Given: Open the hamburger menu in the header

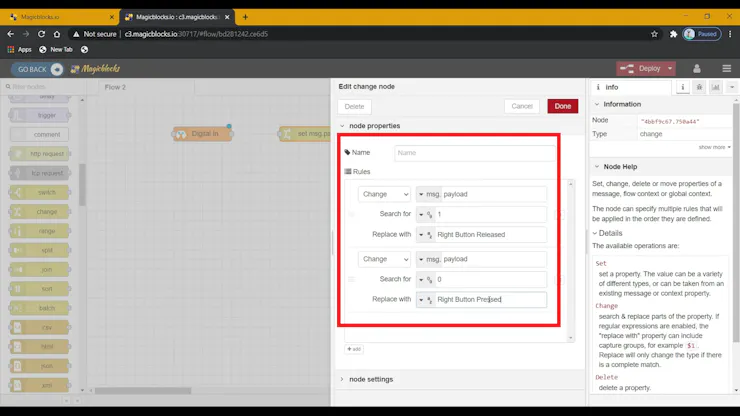Looking at the screenshot, I should [726, 69].
